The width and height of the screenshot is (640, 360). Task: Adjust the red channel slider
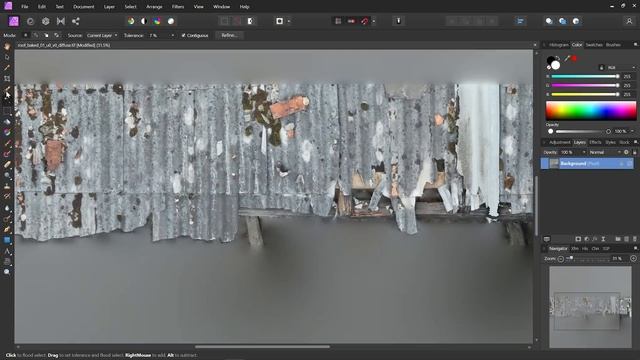click(585, 76)
